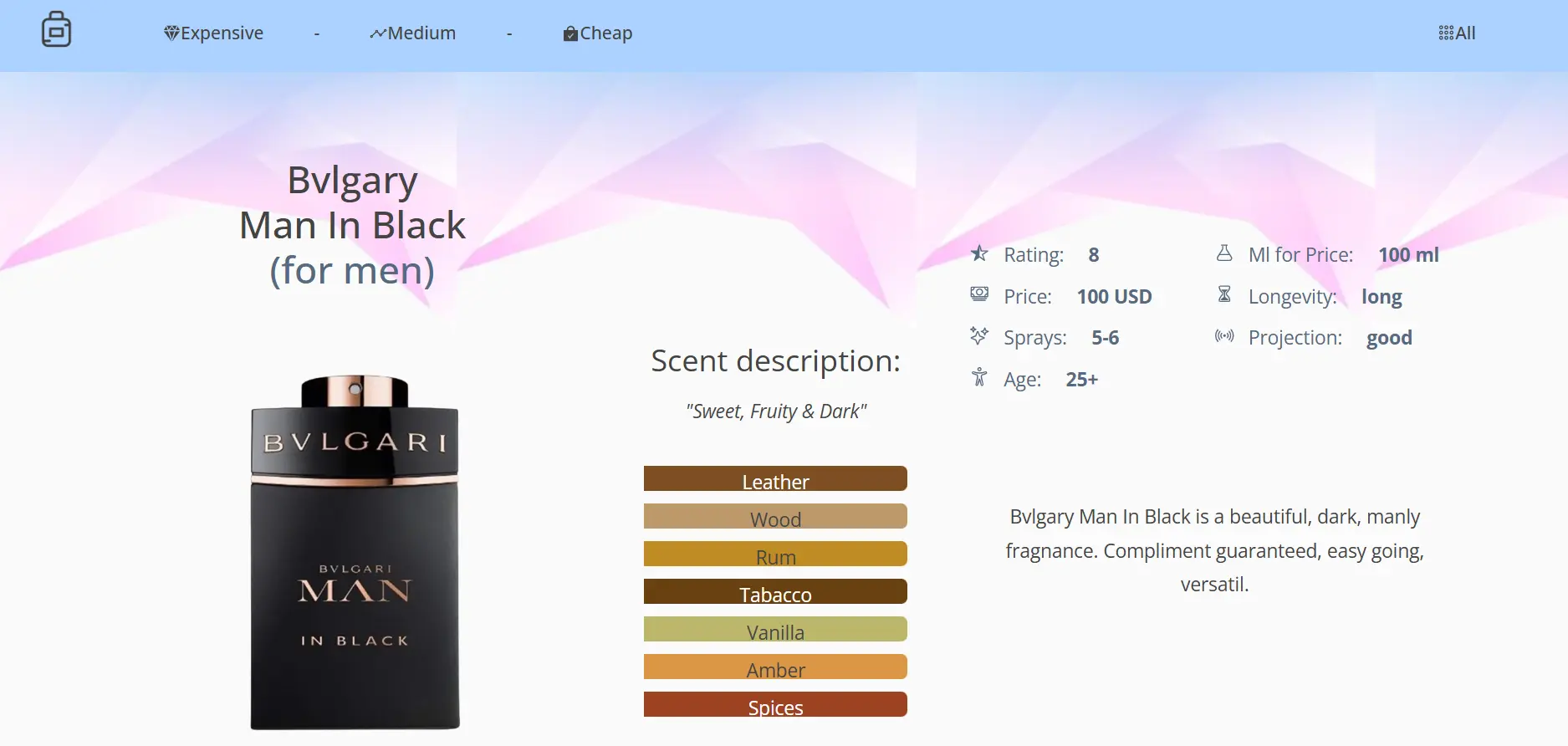Click the diamond icon beside Expensive
Viewport: 1568px width, 746px height.
171,33
